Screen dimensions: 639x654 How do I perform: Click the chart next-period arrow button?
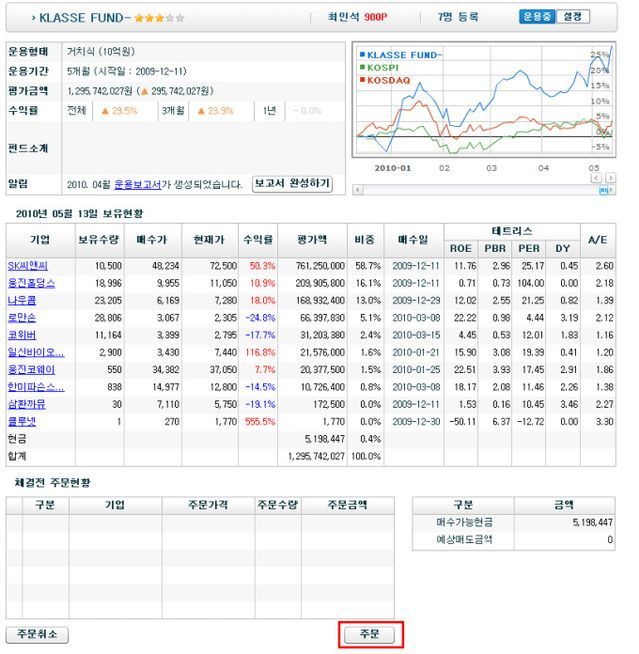[x=610, y=179]
